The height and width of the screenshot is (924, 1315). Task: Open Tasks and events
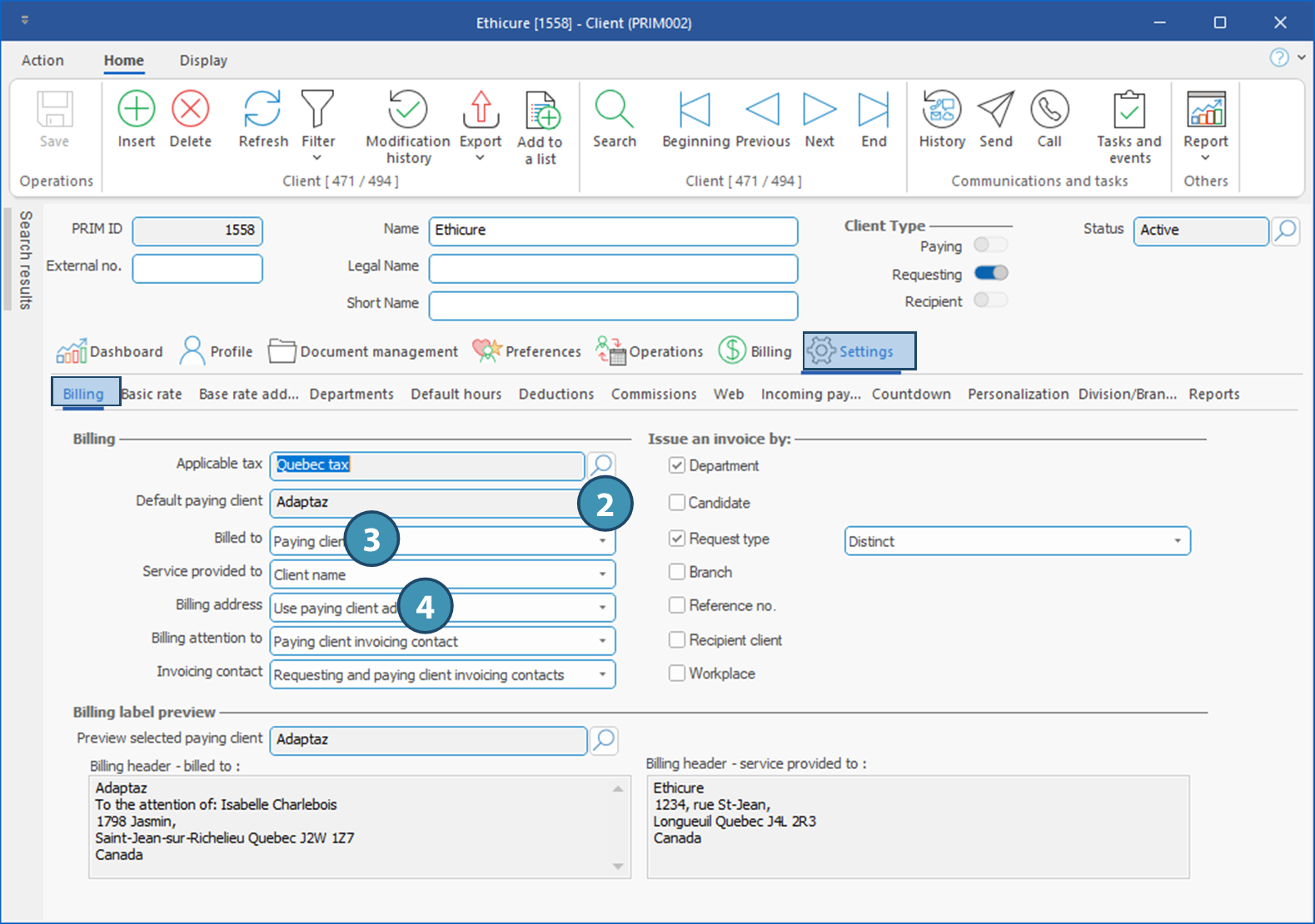pyautogui.click(x=1128, y=110)
